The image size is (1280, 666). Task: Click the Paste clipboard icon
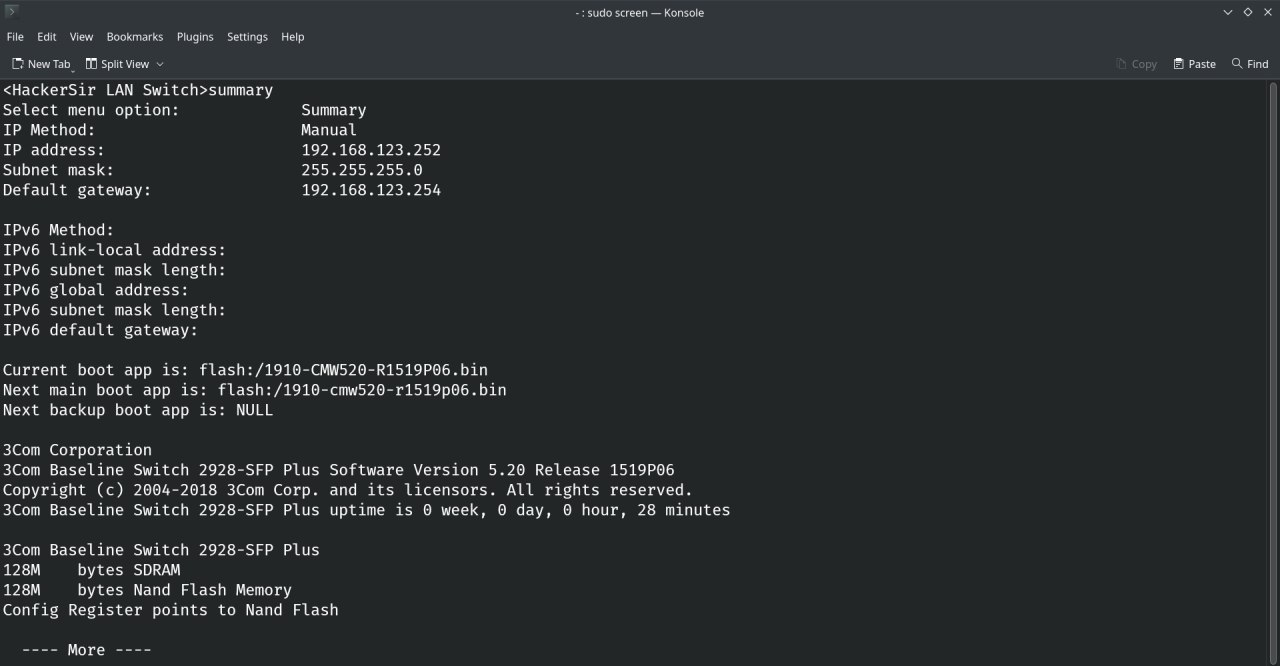pyautogui.click(x=1179, y=64)
